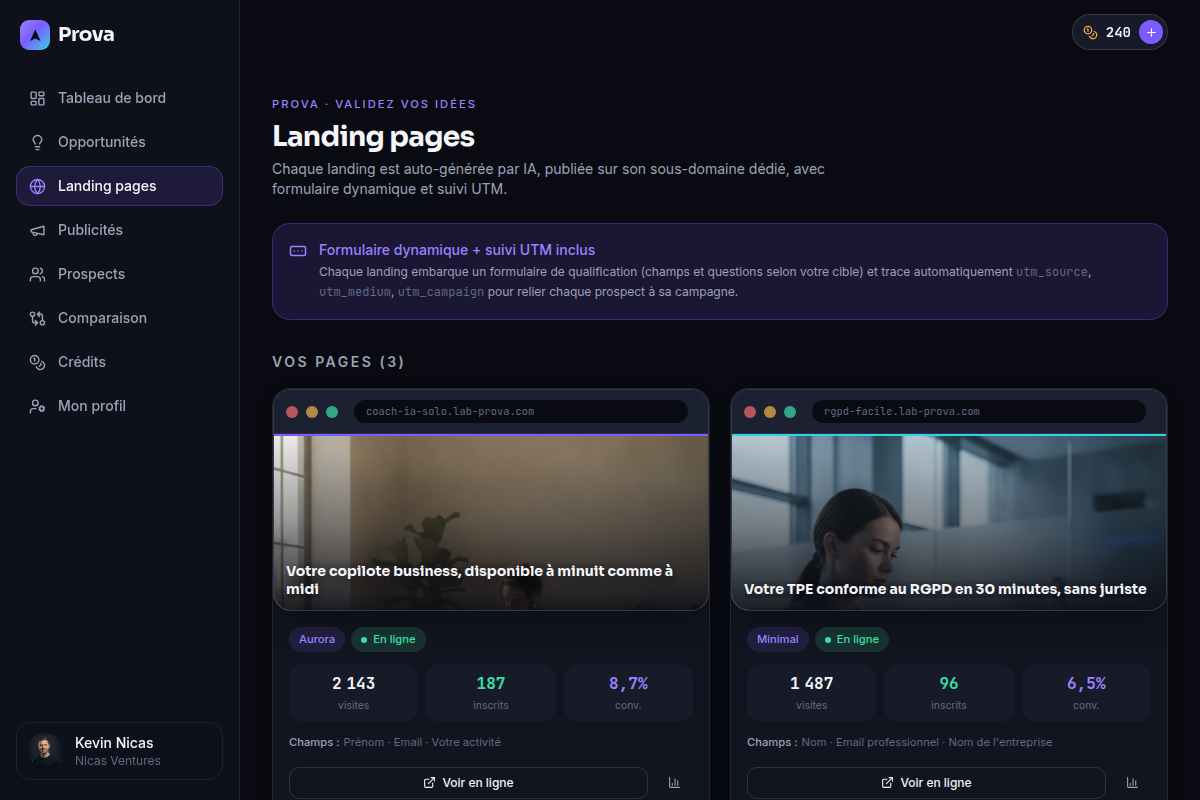Click the rgpd-facile.lab-prova.com URL bar
This screenshot has height=800, width=1200.
click(x=978, y=411)
